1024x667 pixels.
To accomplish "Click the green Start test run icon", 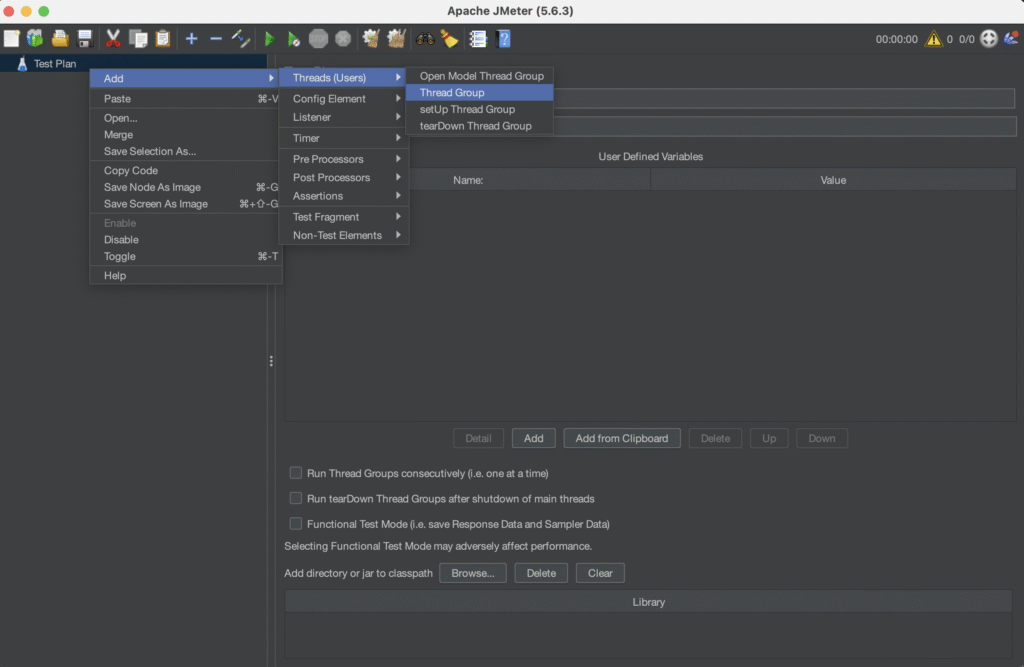I will pyautogui.click(x=268, y=39).
